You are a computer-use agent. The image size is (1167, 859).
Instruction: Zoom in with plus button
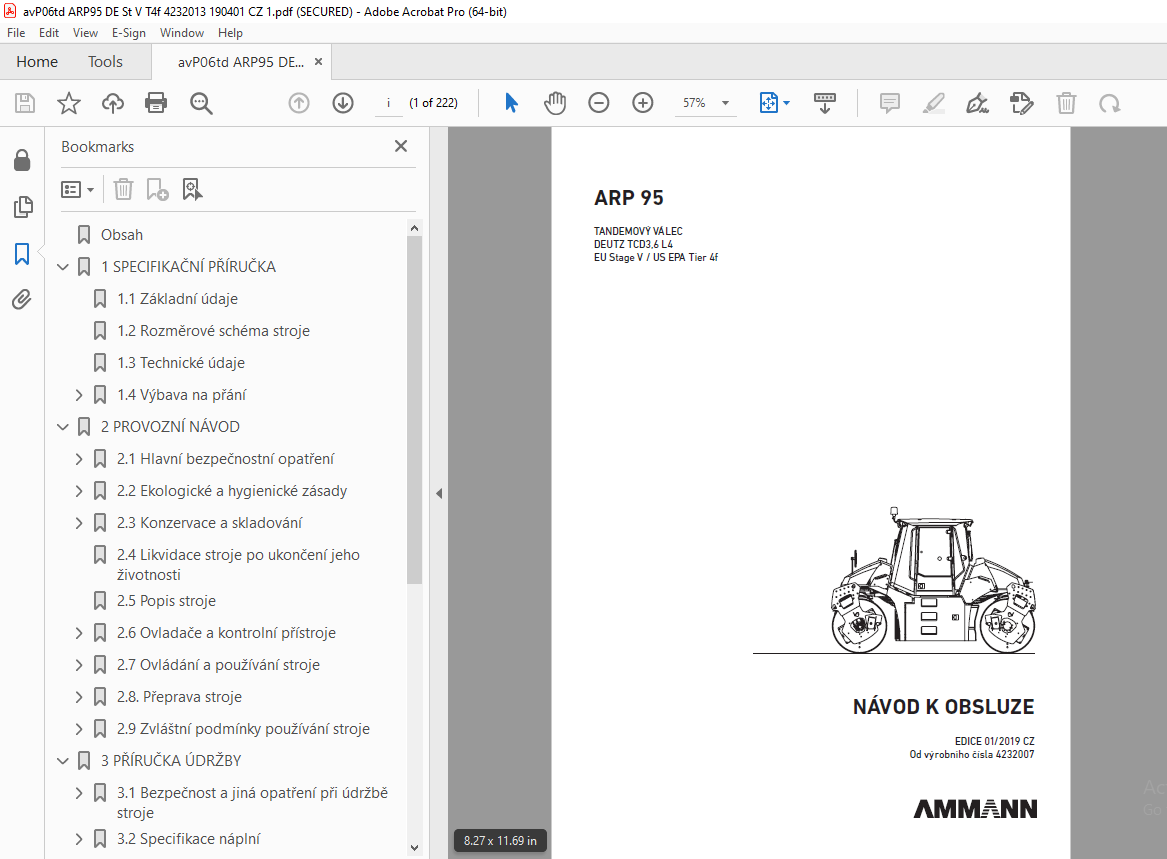point(642,103)
